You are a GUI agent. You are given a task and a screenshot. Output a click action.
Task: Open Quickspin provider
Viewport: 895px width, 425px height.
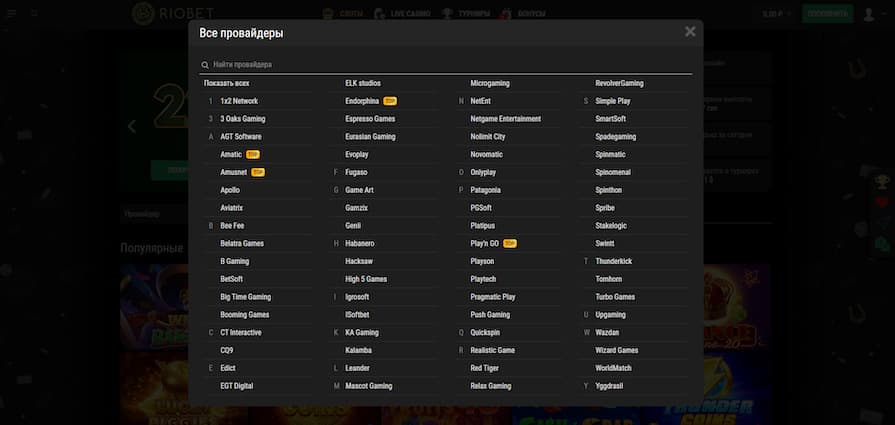[x=485, y=333]
